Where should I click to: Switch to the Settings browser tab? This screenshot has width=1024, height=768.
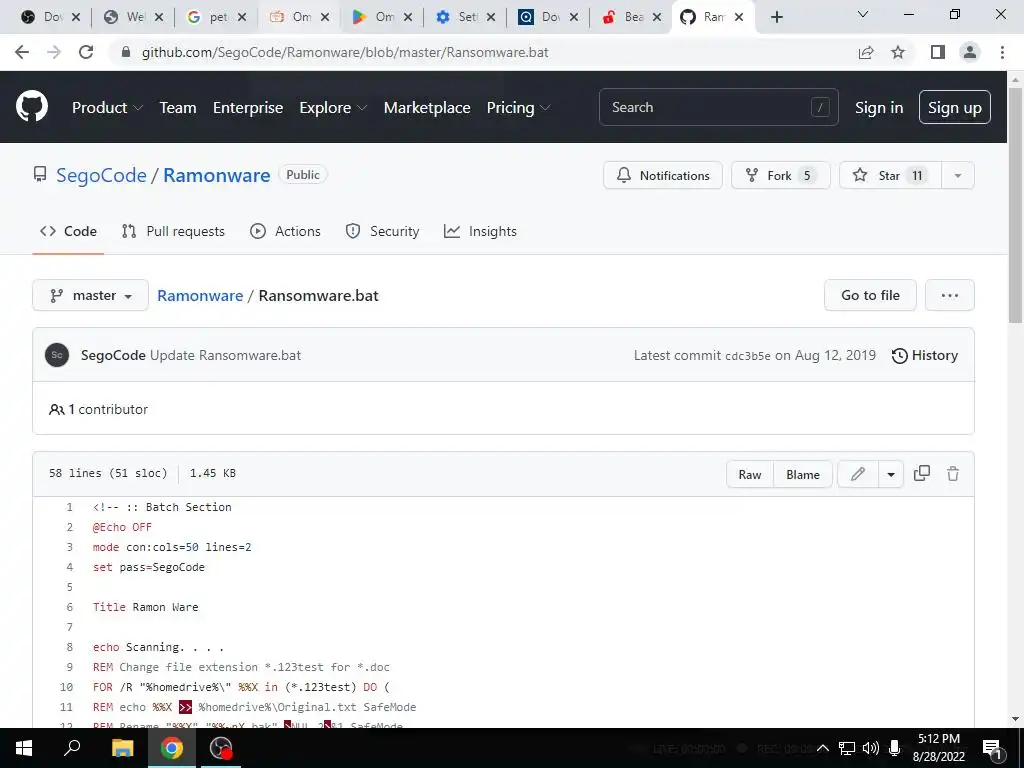click(x=465, y=17)
